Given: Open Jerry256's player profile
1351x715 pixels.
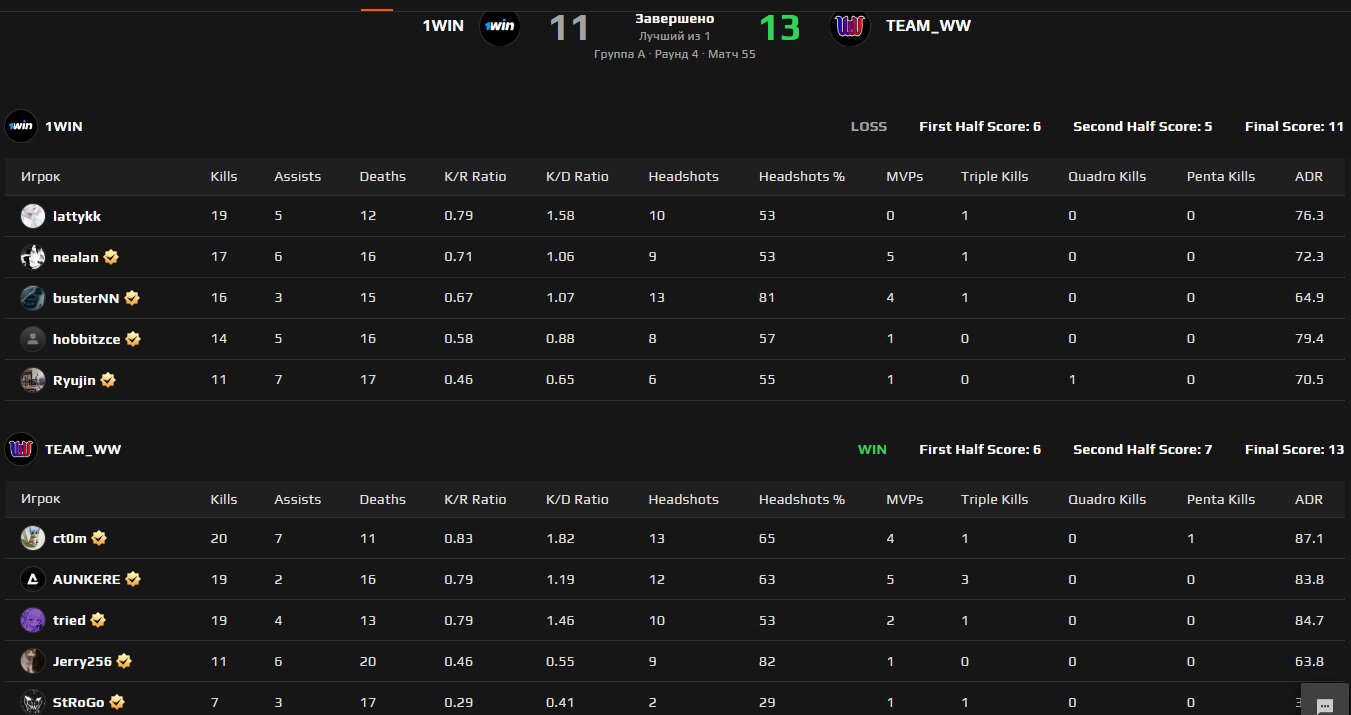Looking at the screenshot, I should 82,661.
